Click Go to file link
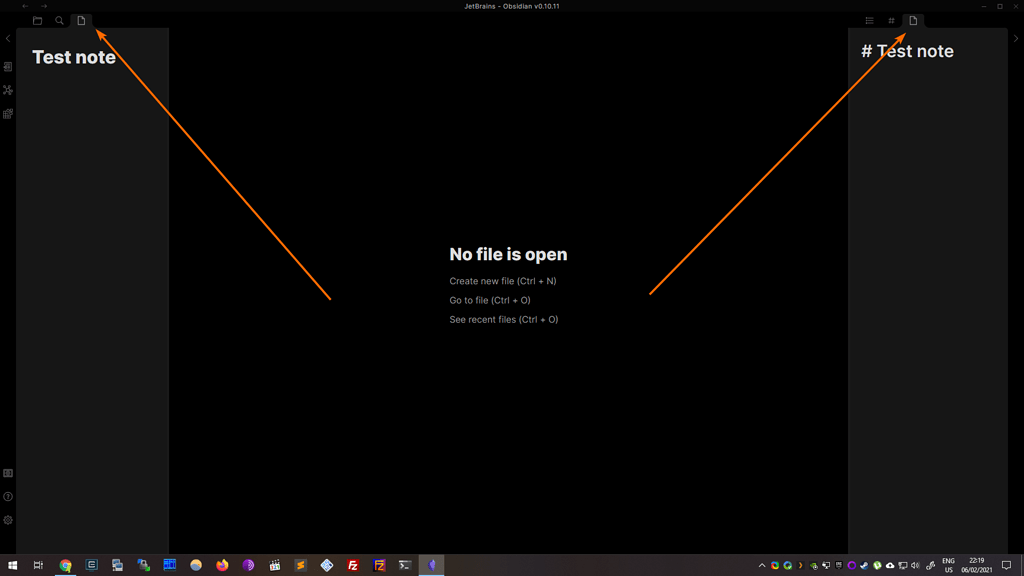Screen dimensions: 1024x576 tap(490, 300)
